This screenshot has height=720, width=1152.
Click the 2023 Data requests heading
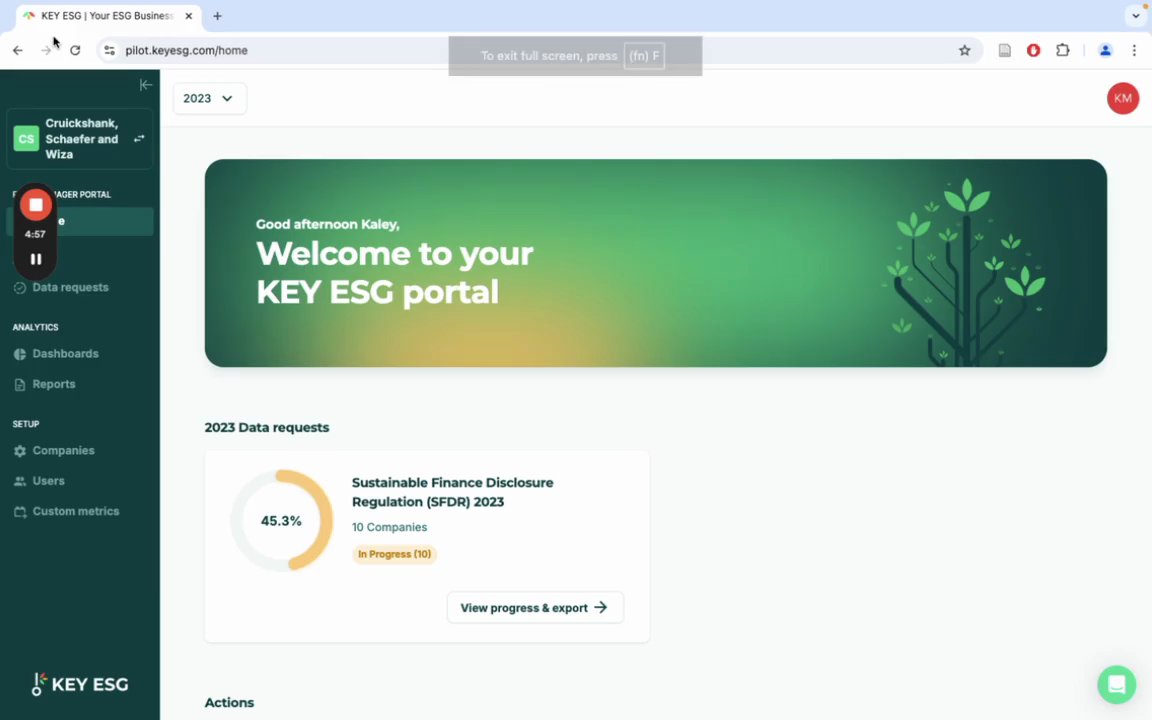[x=267, y=428]
